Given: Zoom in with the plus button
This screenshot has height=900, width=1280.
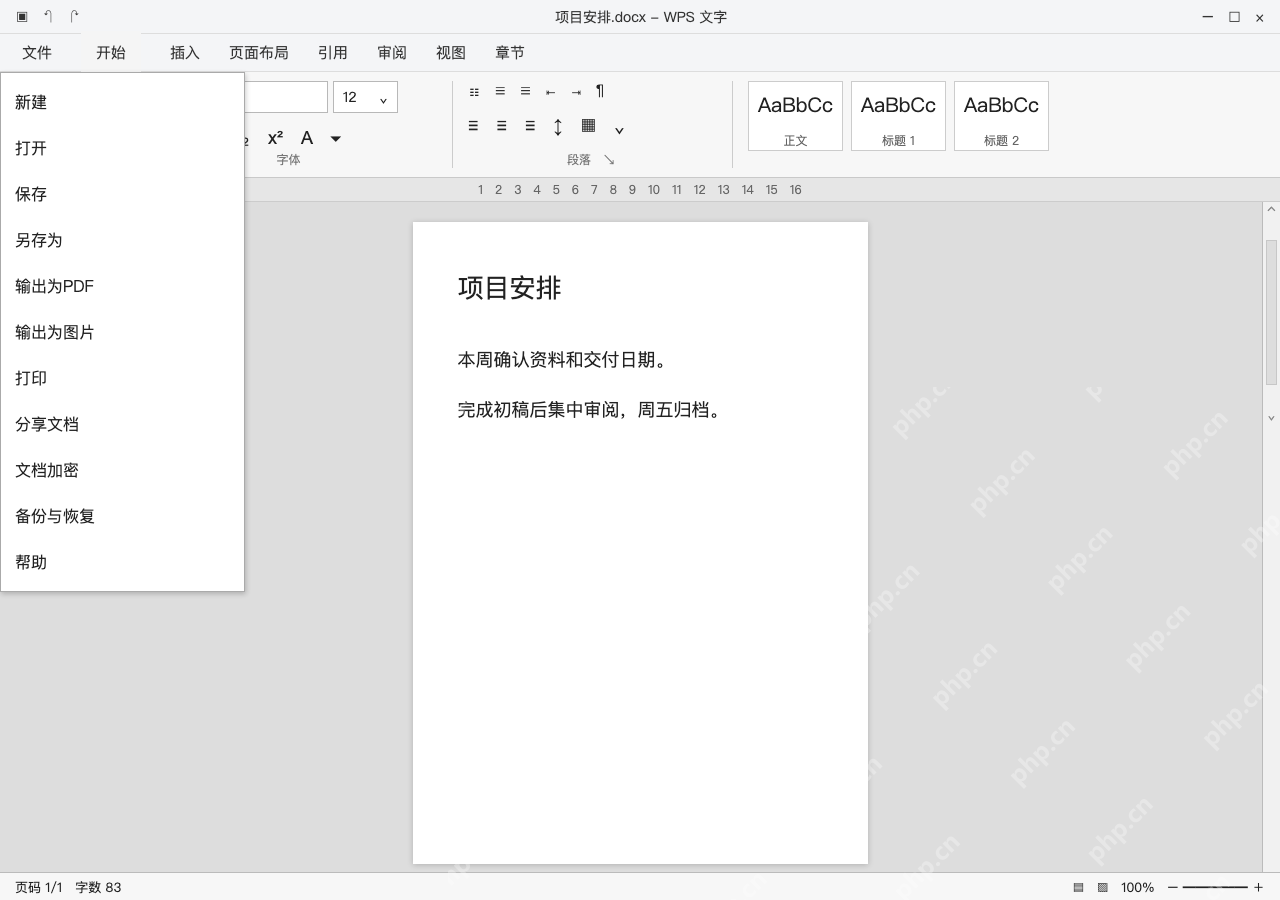Looking at the screenshot, I should 1258,887.
